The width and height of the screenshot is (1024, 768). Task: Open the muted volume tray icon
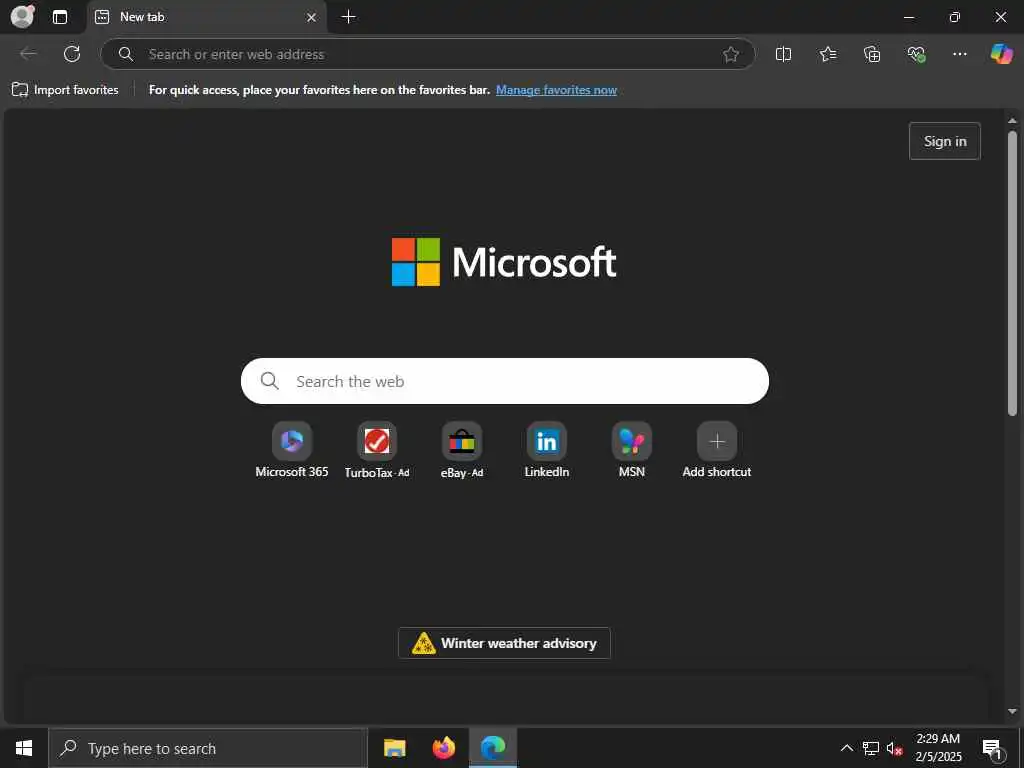click(894, 748)
